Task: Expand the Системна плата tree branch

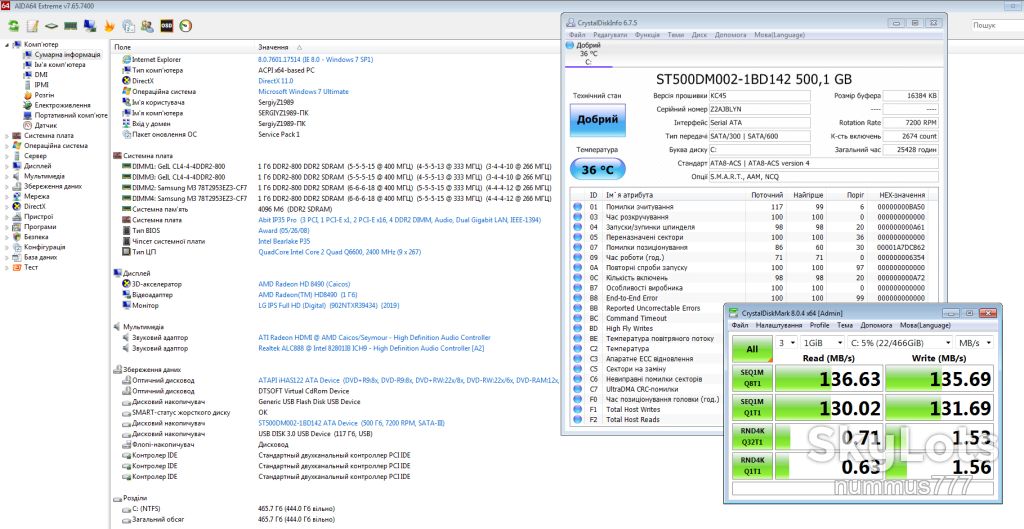Action: pos(7,135)
